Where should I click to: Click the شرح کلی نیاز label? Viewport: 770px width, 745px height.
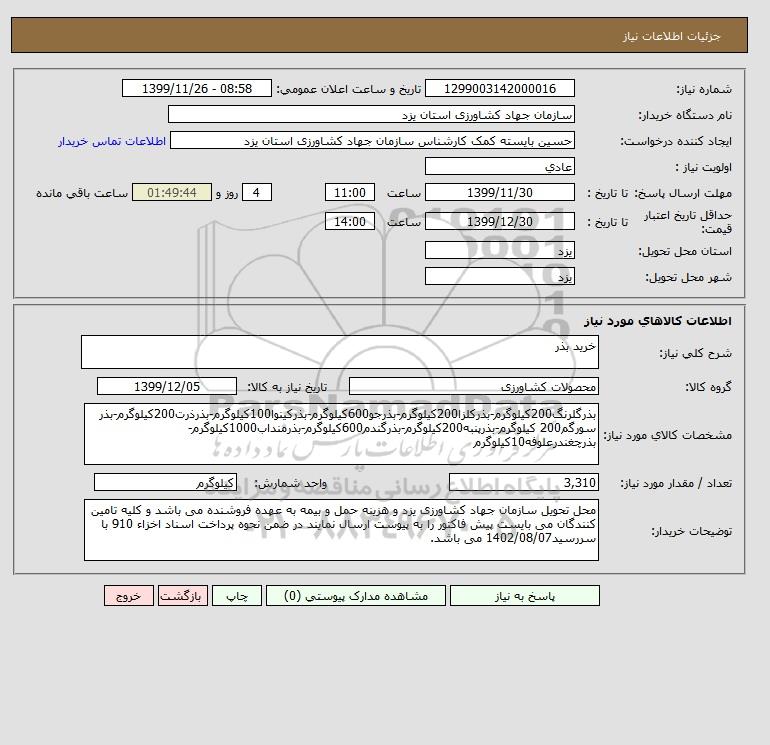[695, 353]
